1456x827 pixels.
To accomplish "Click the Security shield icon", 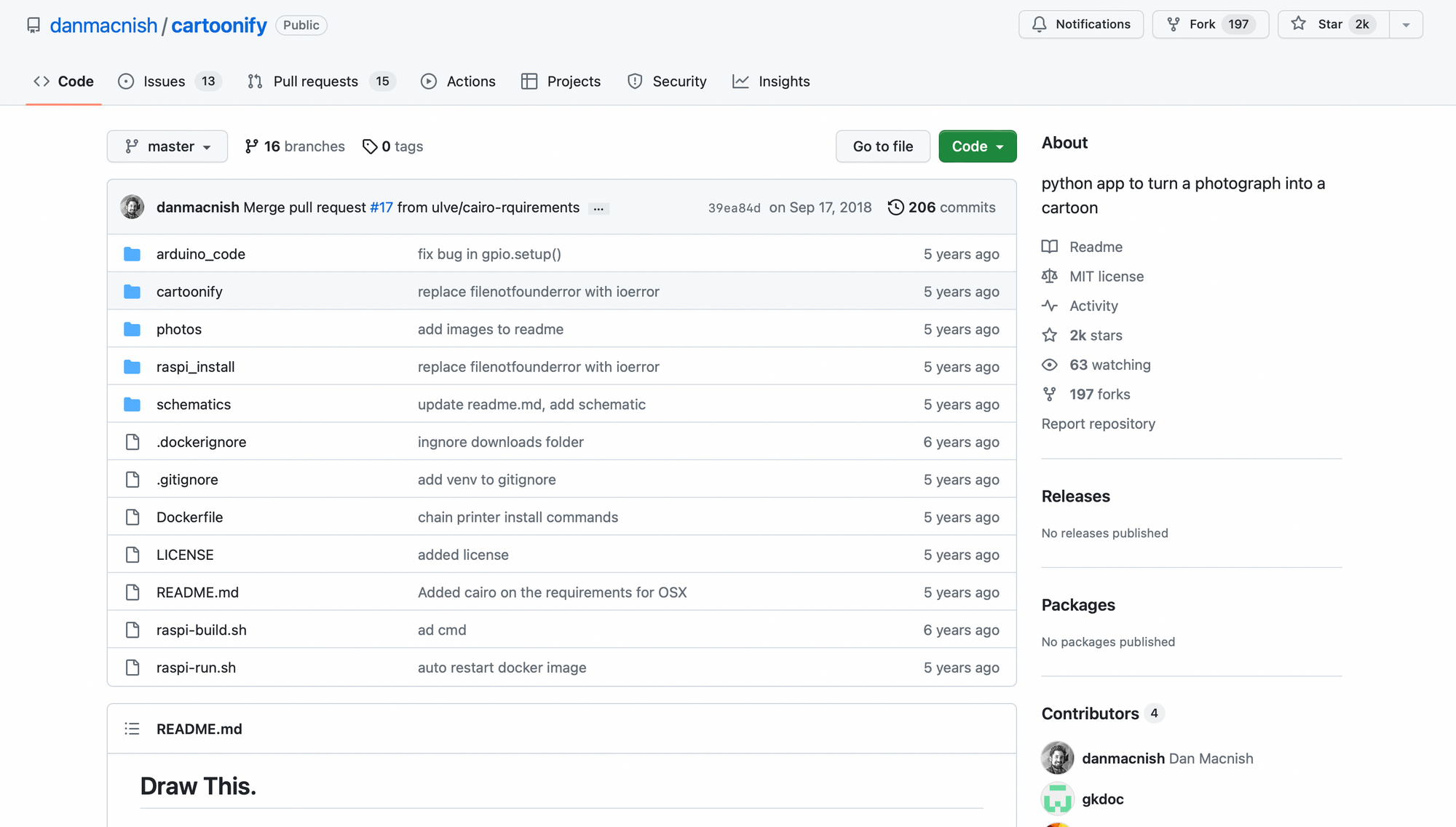I will point(635,82).
